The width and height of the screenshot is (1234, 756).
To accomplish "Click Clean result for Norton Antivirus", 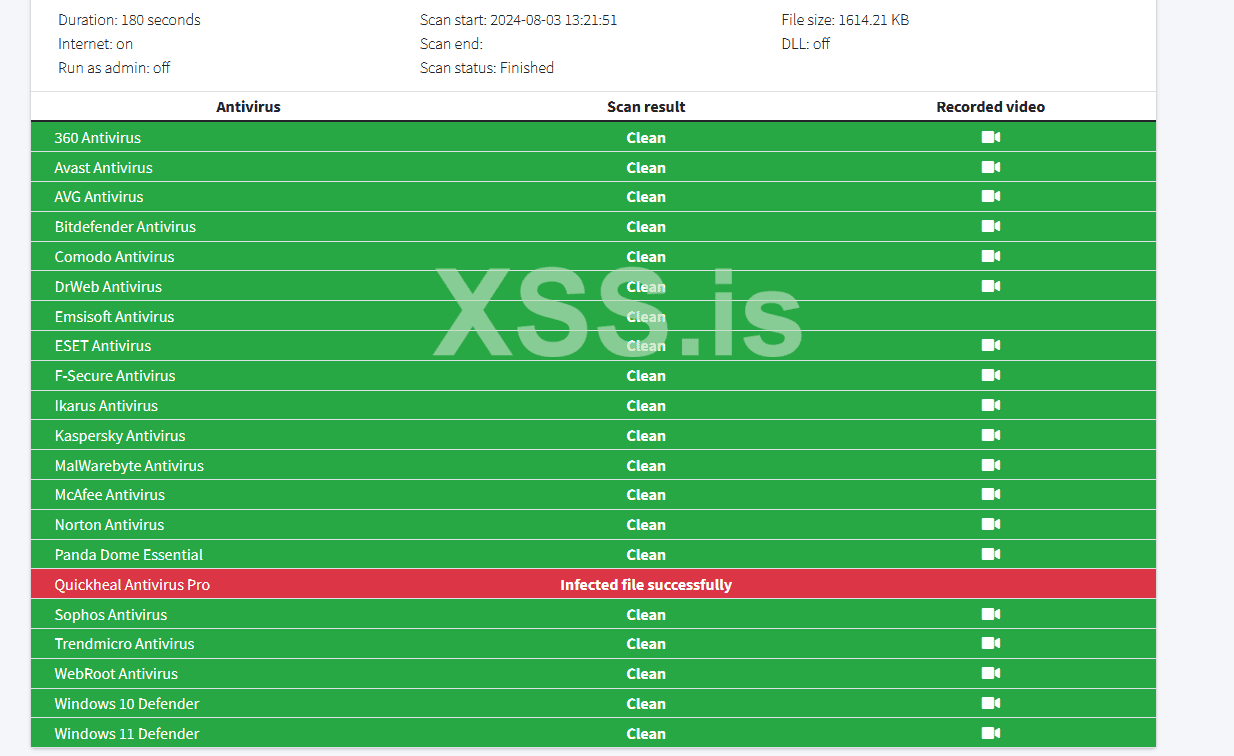I will (x=646, y=525).
